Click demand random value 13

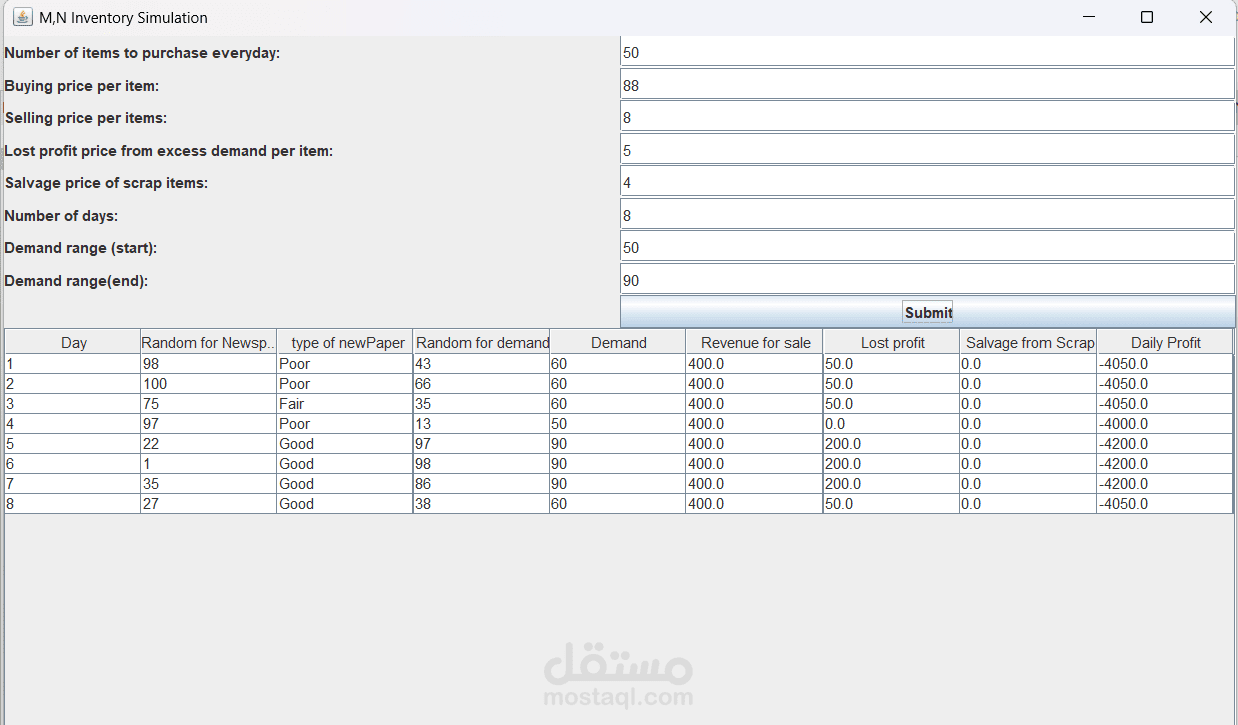pyautogui.click(x=482, y=424)
